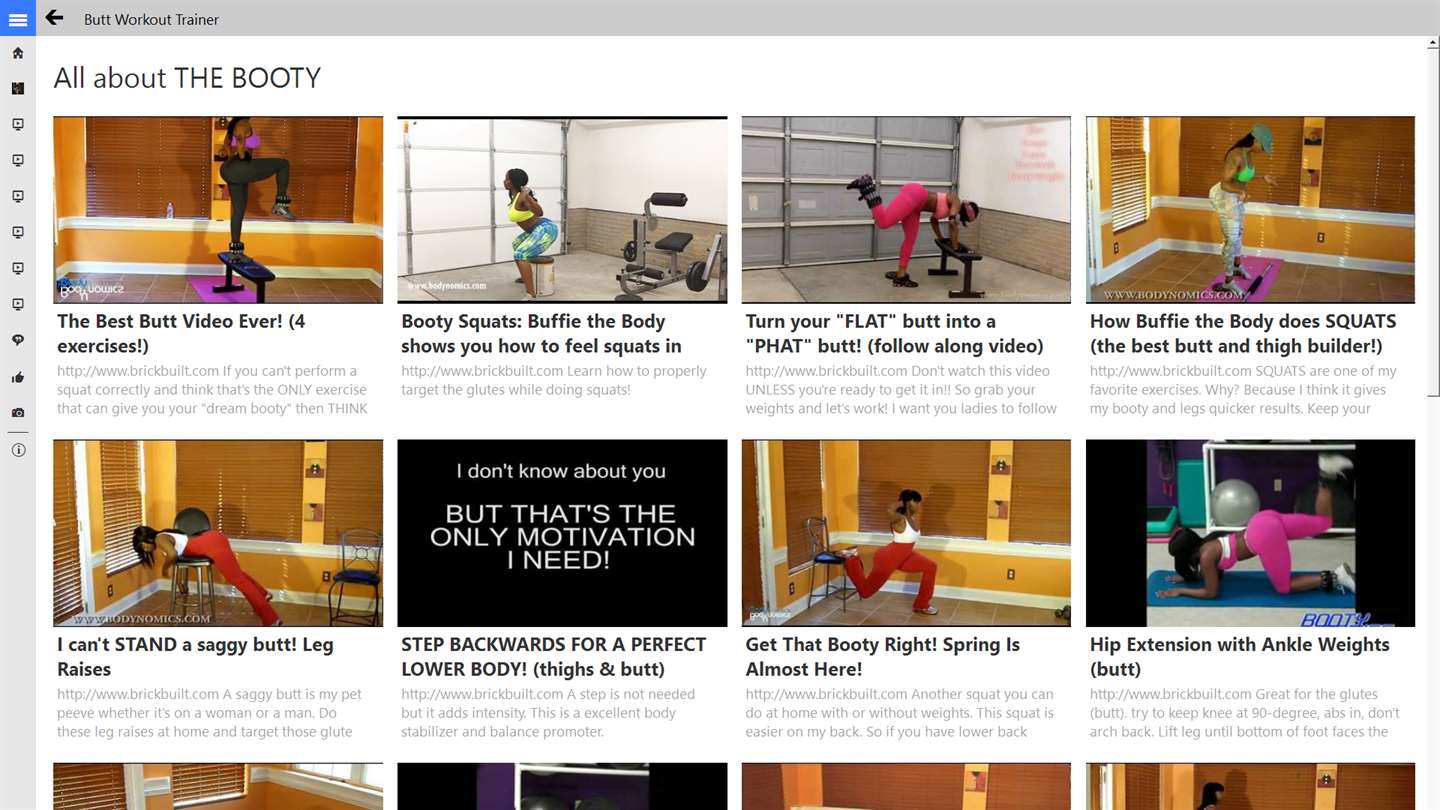
Task: Click the thumbs-up like icon
Action: pos(18,377)
